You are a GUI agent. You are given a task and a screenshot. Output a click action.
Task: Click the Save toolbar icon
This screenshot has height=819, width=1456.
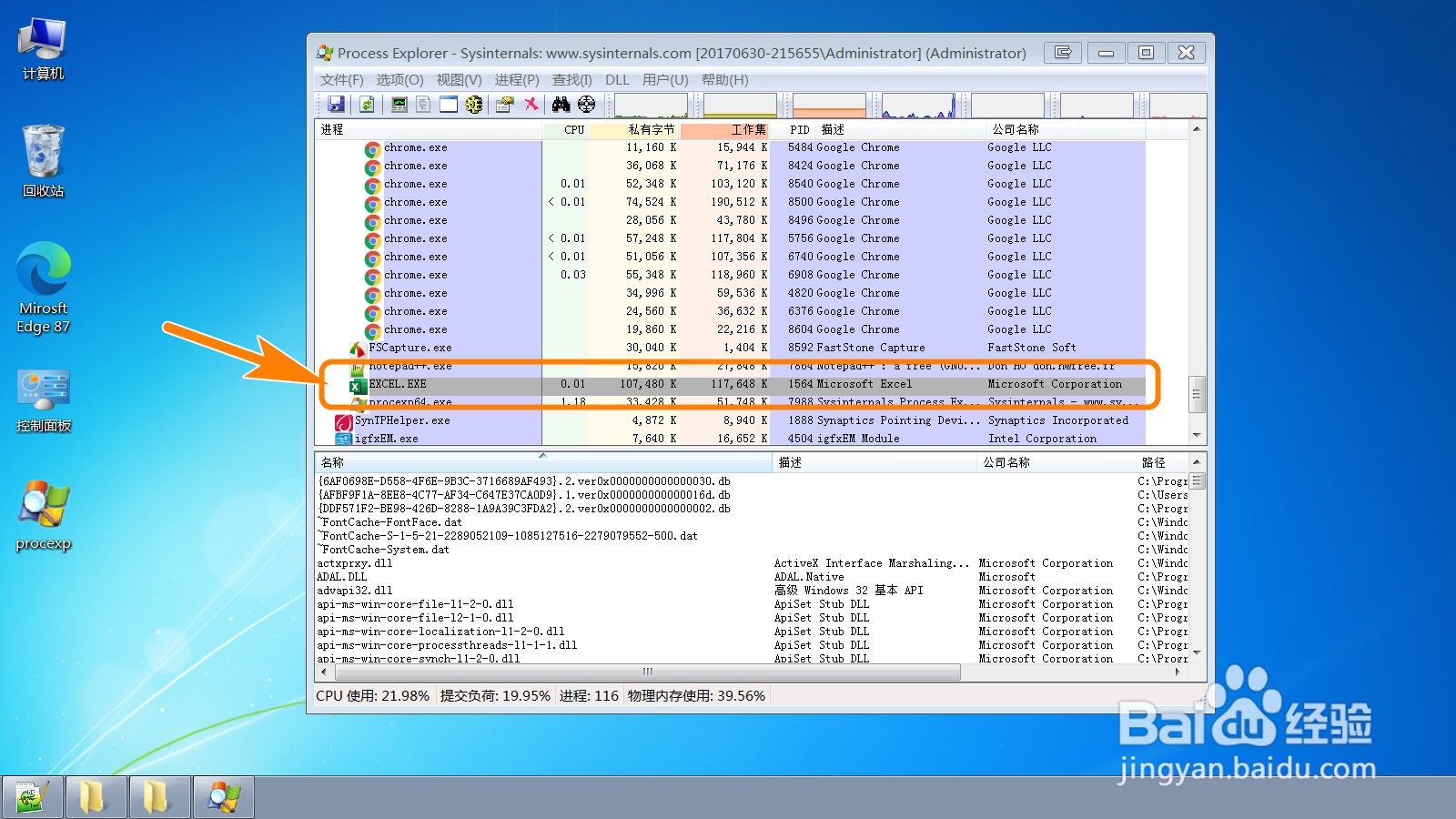pos(336,105)
